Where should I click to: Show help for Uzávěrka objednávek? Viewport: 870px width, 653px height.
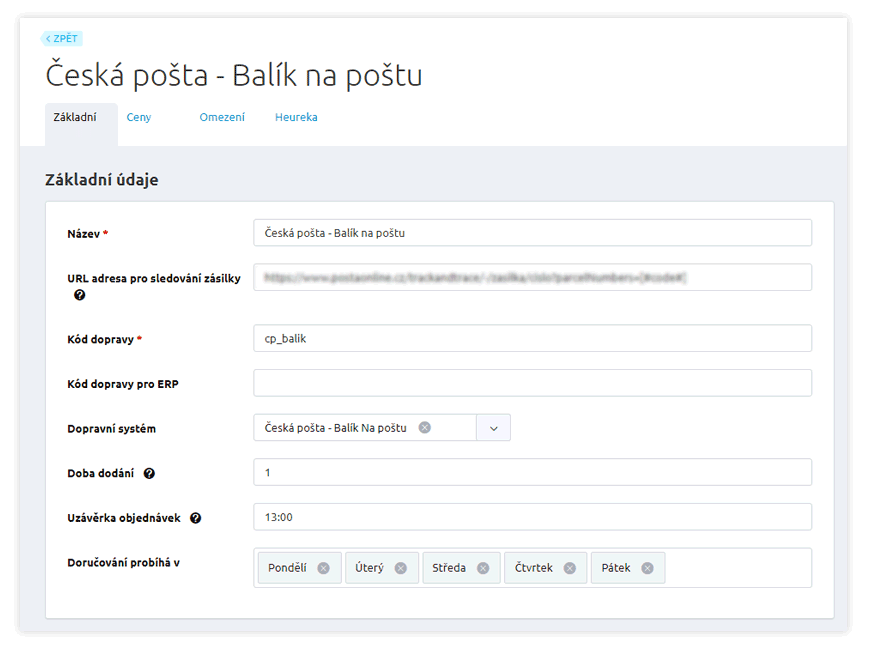pos(195,518)
